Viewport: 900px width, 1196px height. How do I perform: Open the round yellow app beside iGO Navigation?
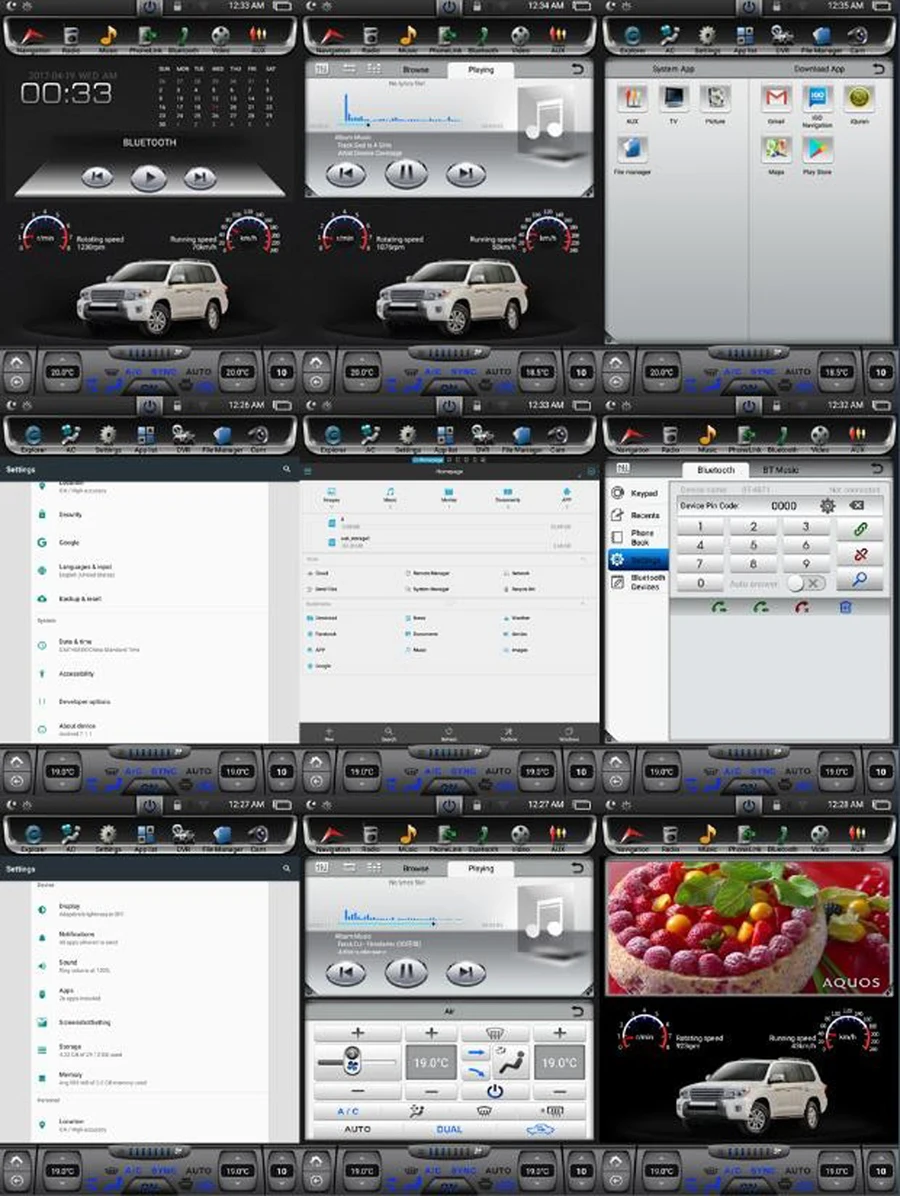click(859, 99)
